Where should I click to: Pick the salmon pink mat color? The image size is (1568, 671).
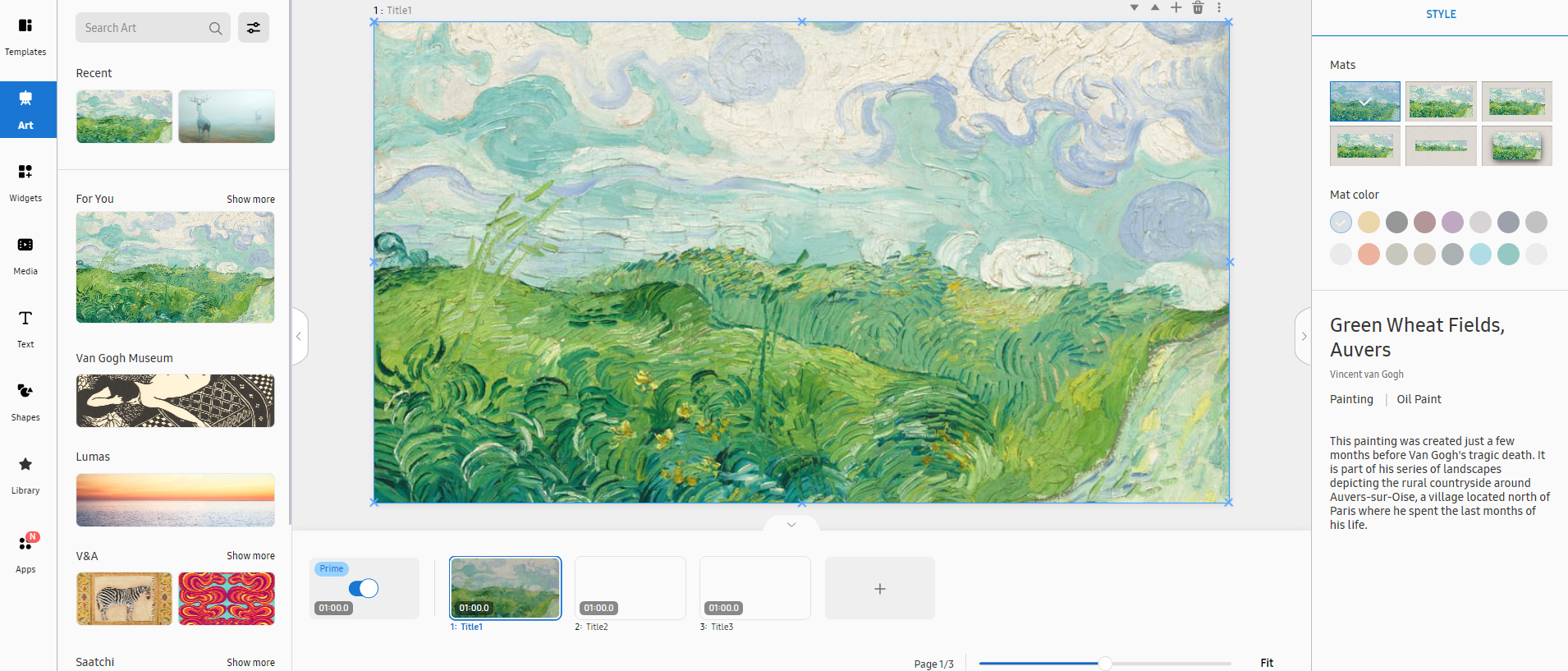(1369, 255)
